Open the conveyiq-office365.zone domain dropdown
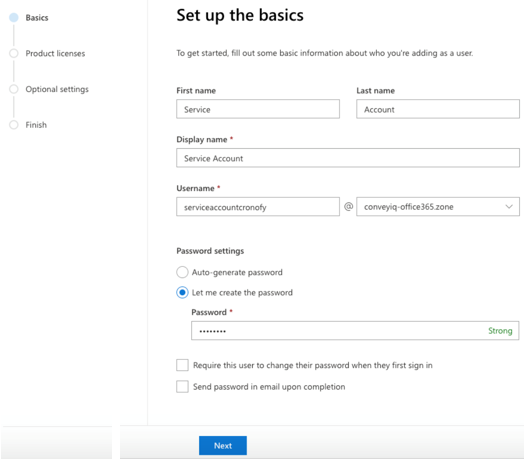This screenshot has height=459, width=529. pyautogui.click(x=438, y=207)
